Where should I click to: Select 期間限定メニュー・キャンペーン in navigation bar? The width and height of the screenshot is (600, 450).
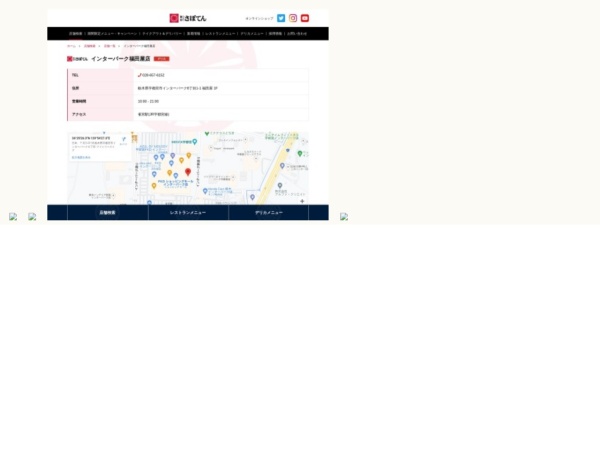[x=112, y=34]
